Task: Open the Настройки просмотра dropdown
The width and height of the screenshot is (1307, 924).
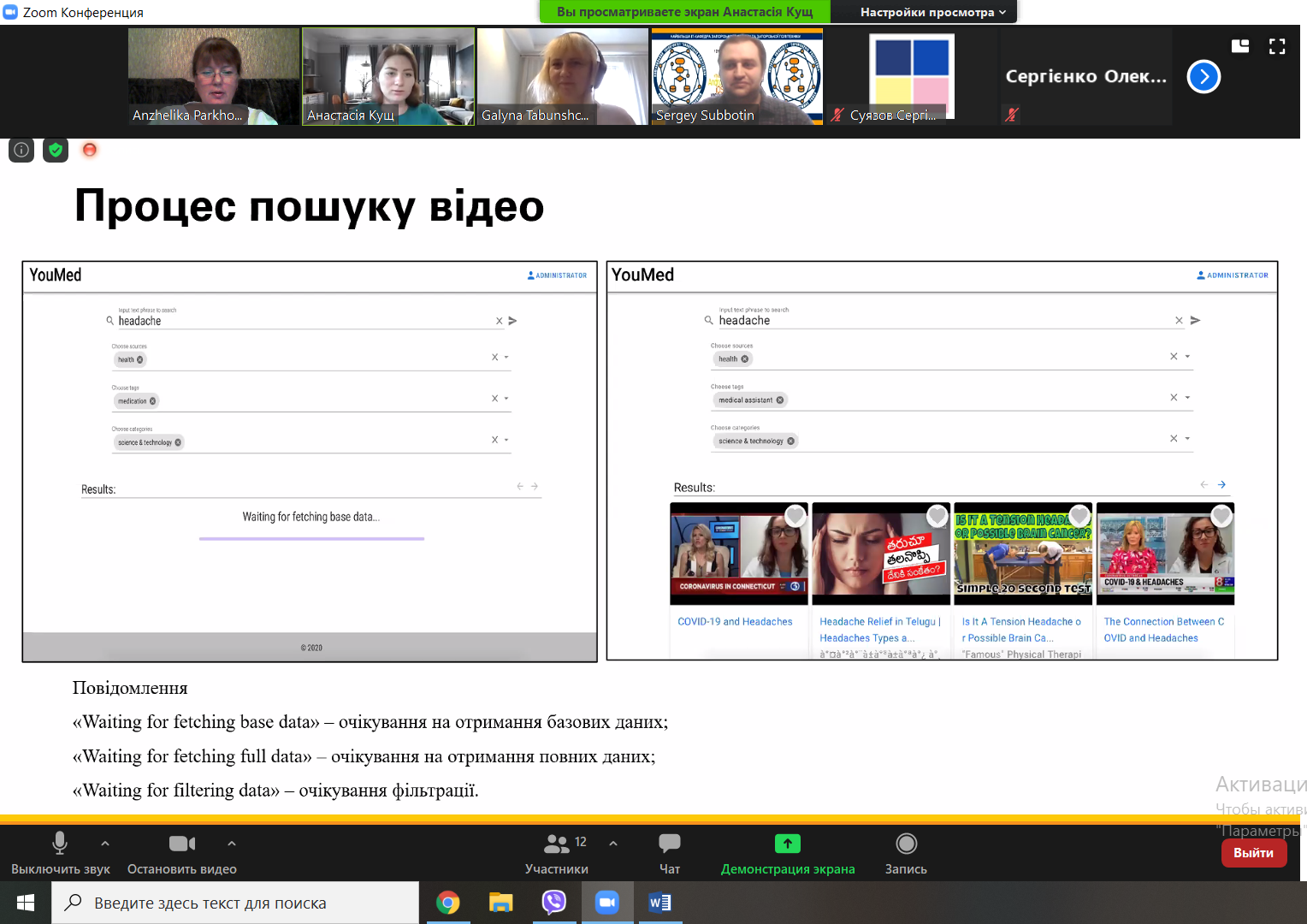Action: (932, 12)
